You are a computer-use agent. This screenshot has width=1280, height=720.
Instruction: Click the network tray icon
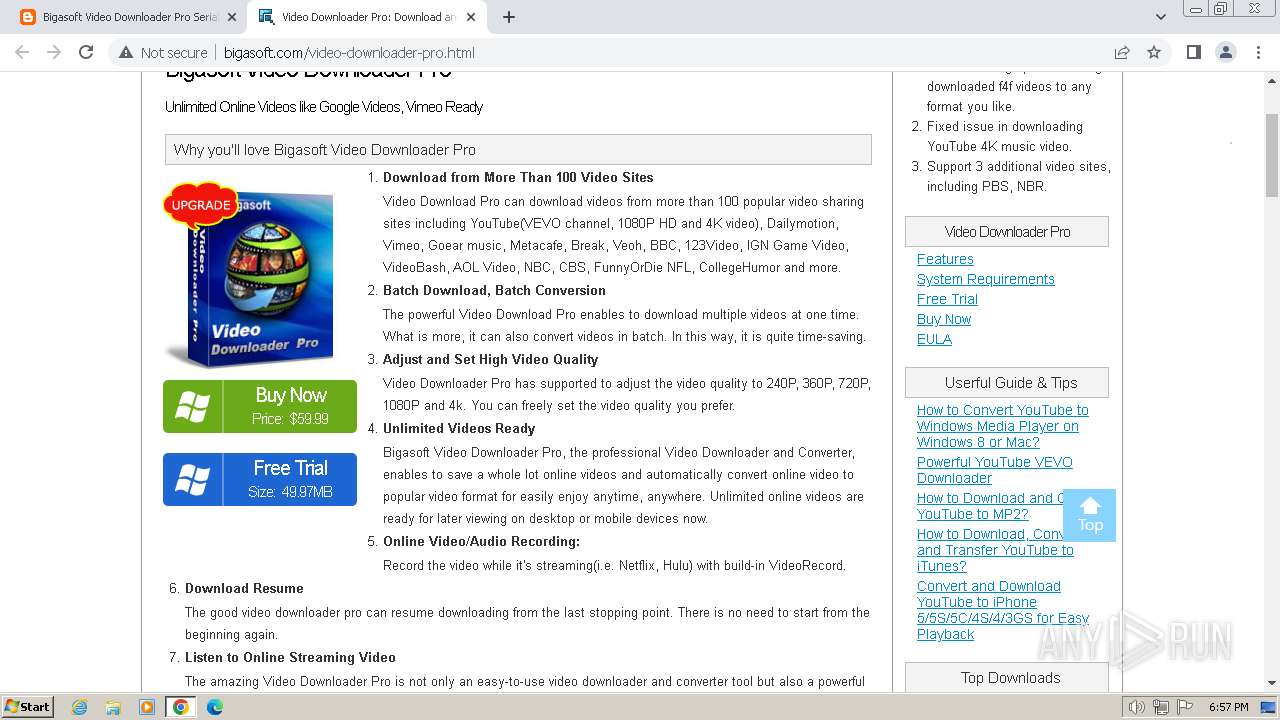point(1161,707)
